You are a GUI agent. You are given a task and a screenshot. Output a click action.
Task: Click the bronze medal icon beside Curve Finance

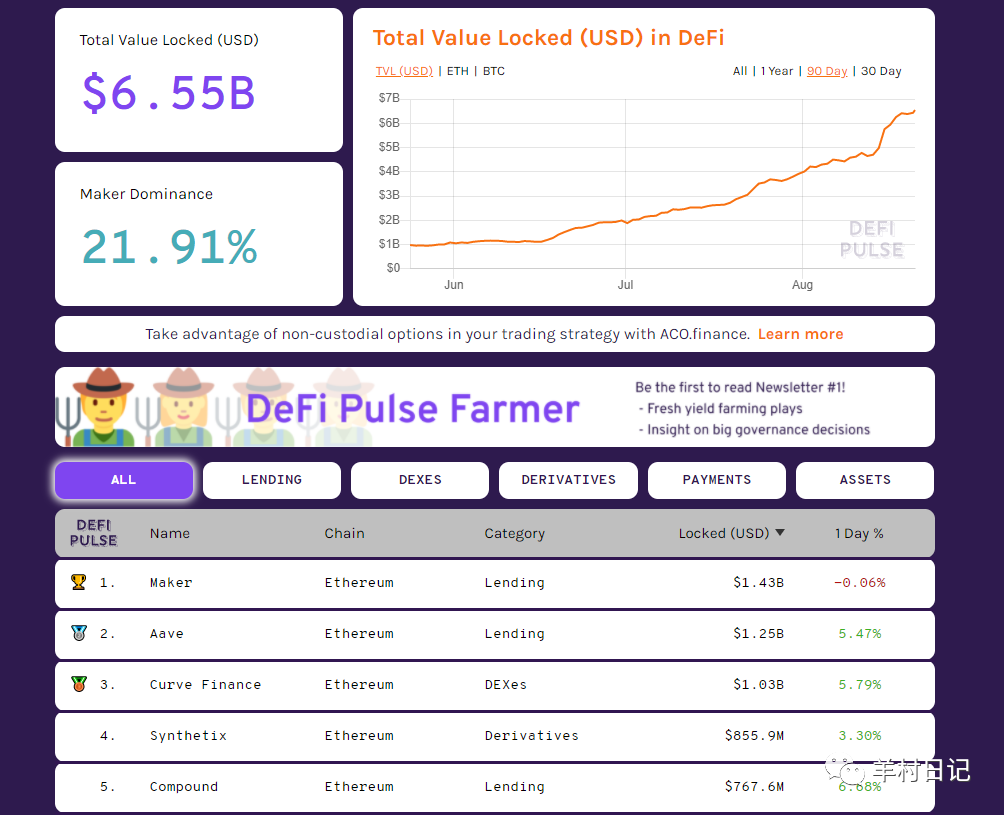coord(79,684)
